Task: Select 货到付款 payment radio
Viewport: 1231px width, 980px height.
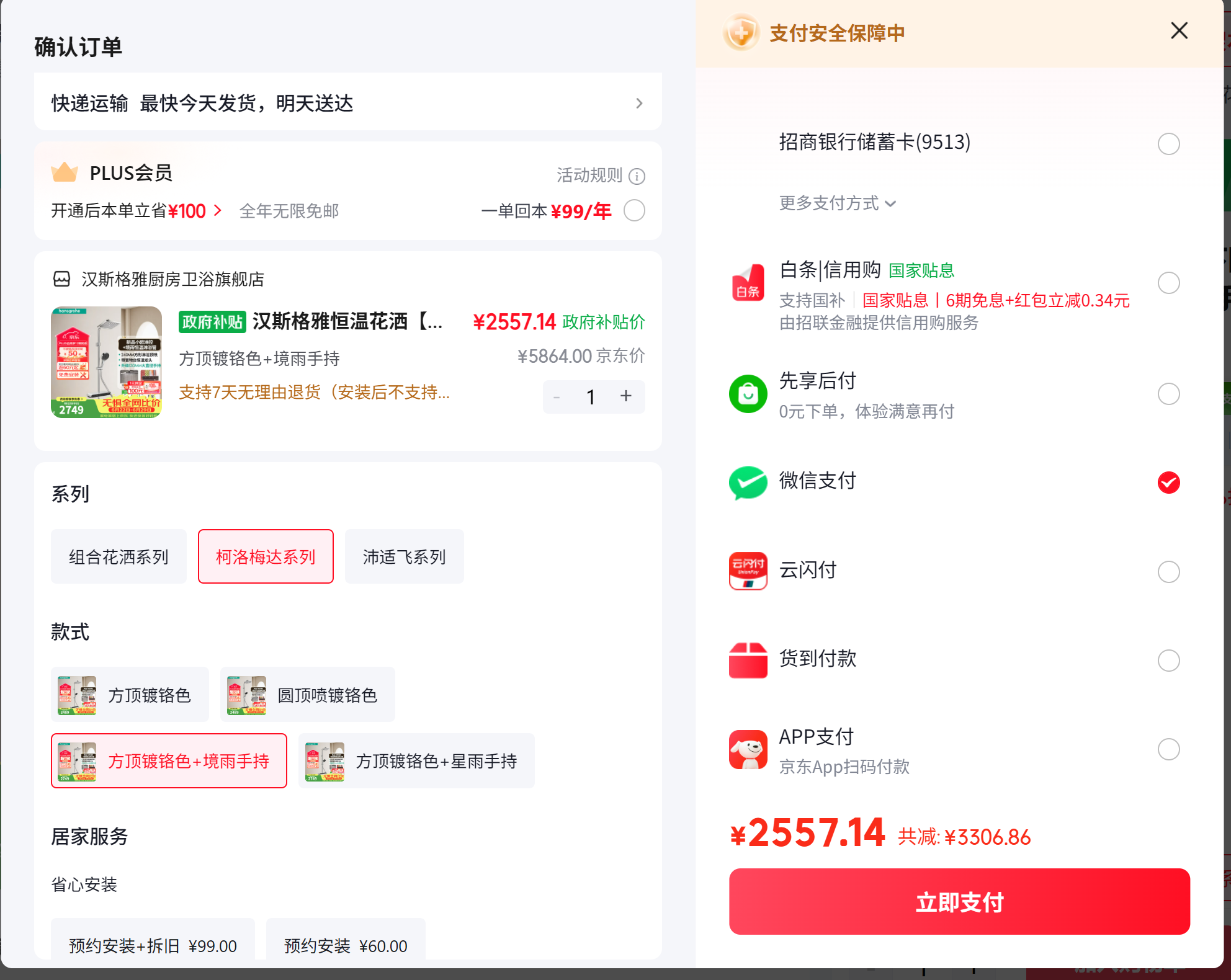Action: (x=1169, y=661)
